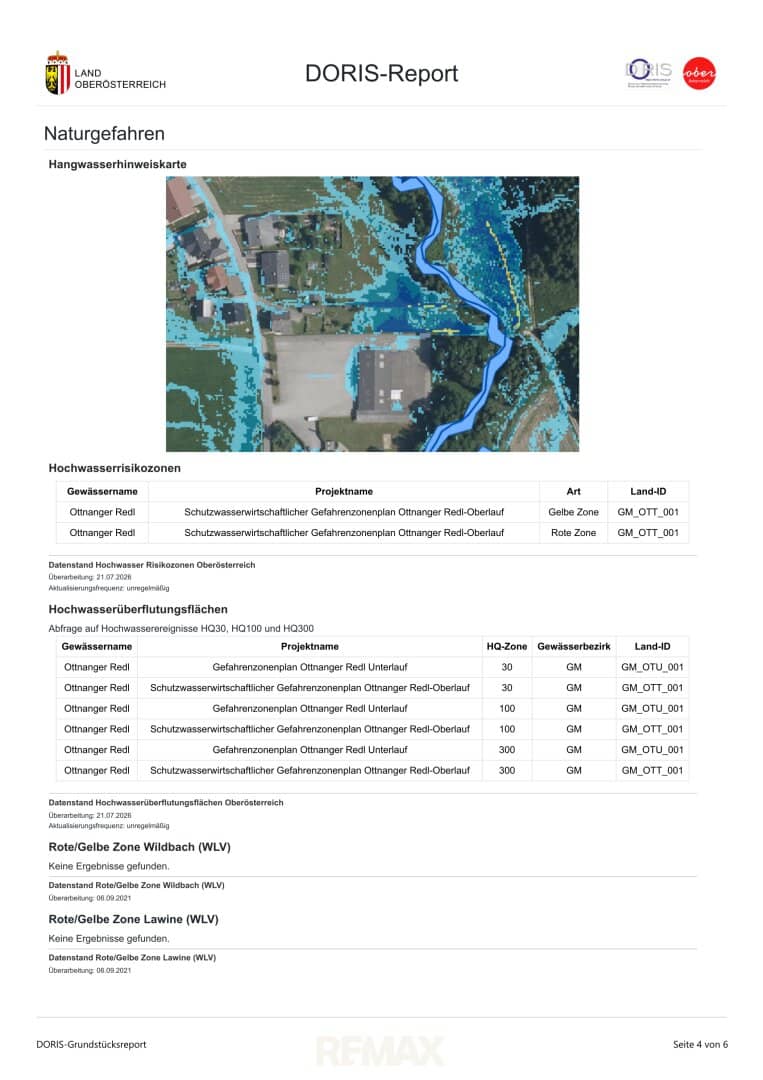Click 'Datenstand Hochwasserüberflutungsflächen Oberösterreich' text
This screenshot has height=1080, width=763.
166,802
